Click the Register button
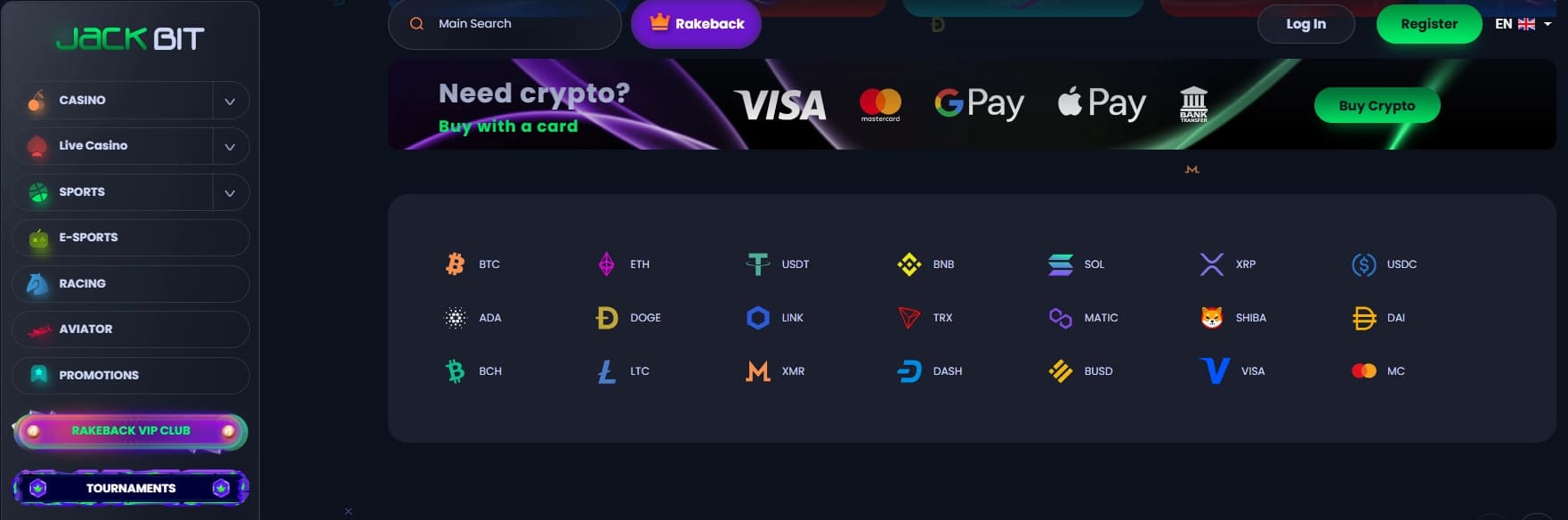Viewport: 1568px width, 520px height. coord(1429,24)
